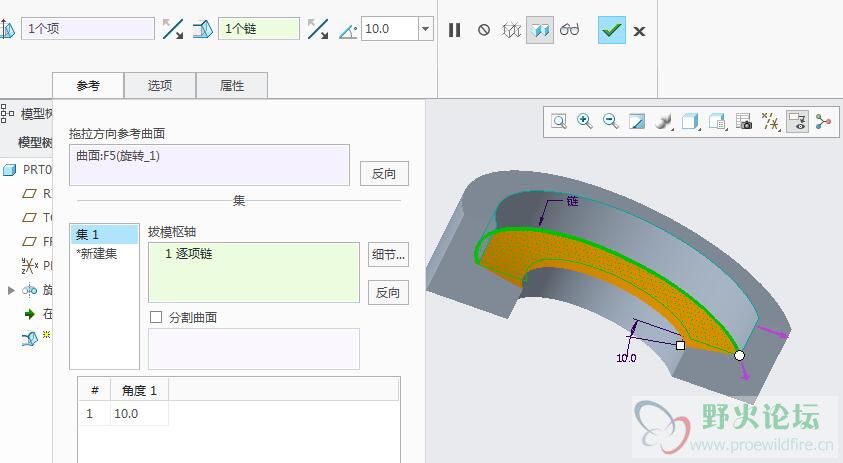Enable the 分割曲面 checkbox

point(156,317)
